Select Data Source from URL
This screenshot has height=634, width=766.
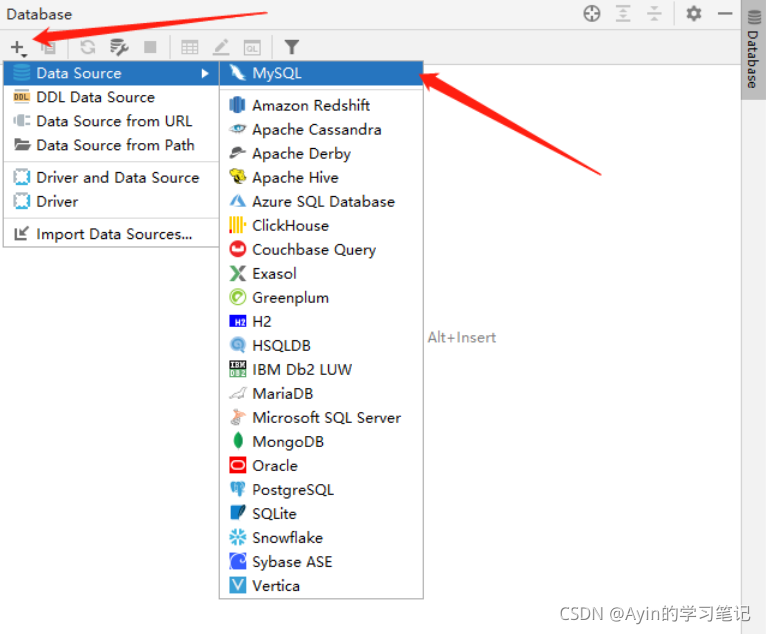[111, 121]
